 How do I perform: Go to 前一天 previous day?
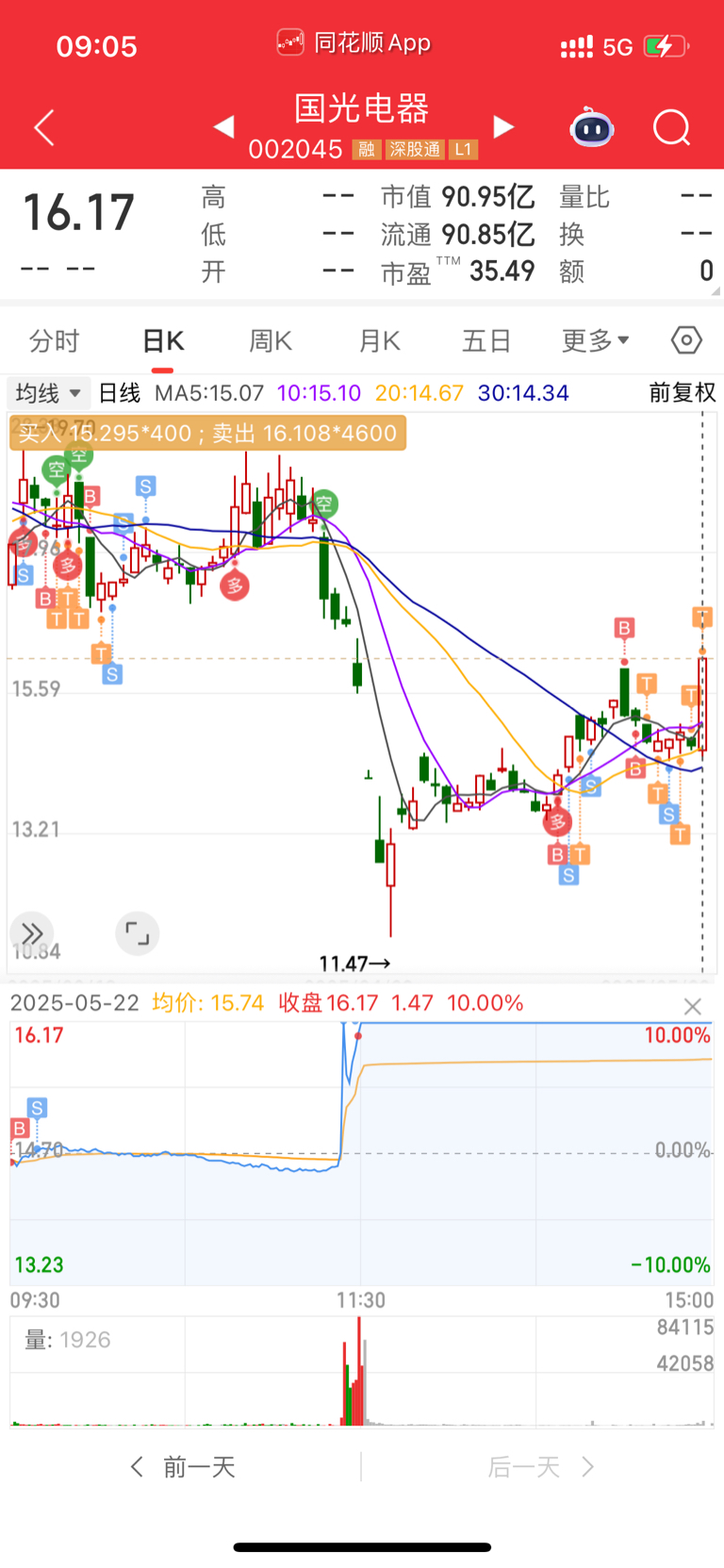[x=182, y=1466]
